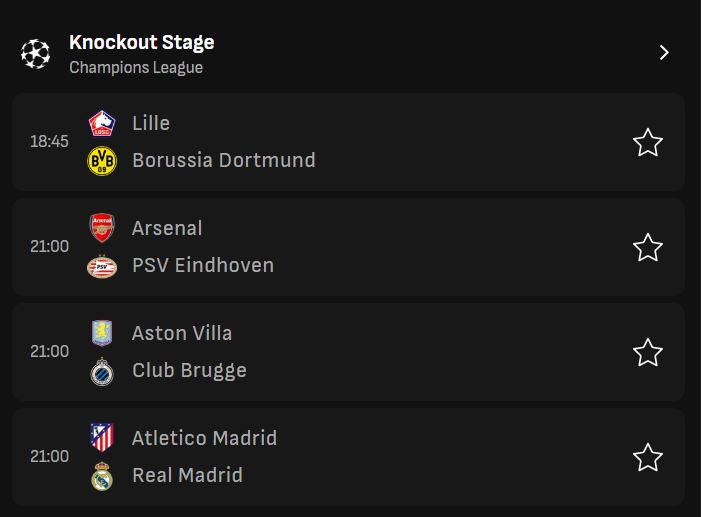Click the Borussia Dortmund crest
Screen dimensions: 701x517
click(x=102, y=160)
